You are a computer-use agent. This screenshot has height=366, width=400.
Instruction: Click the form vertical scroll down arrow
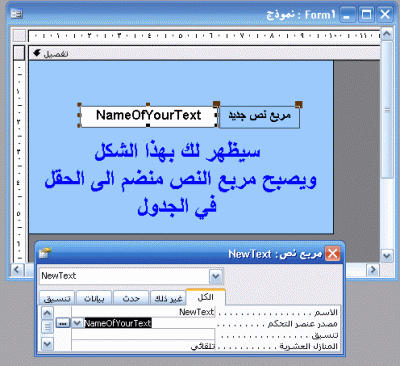pos(387,256)
